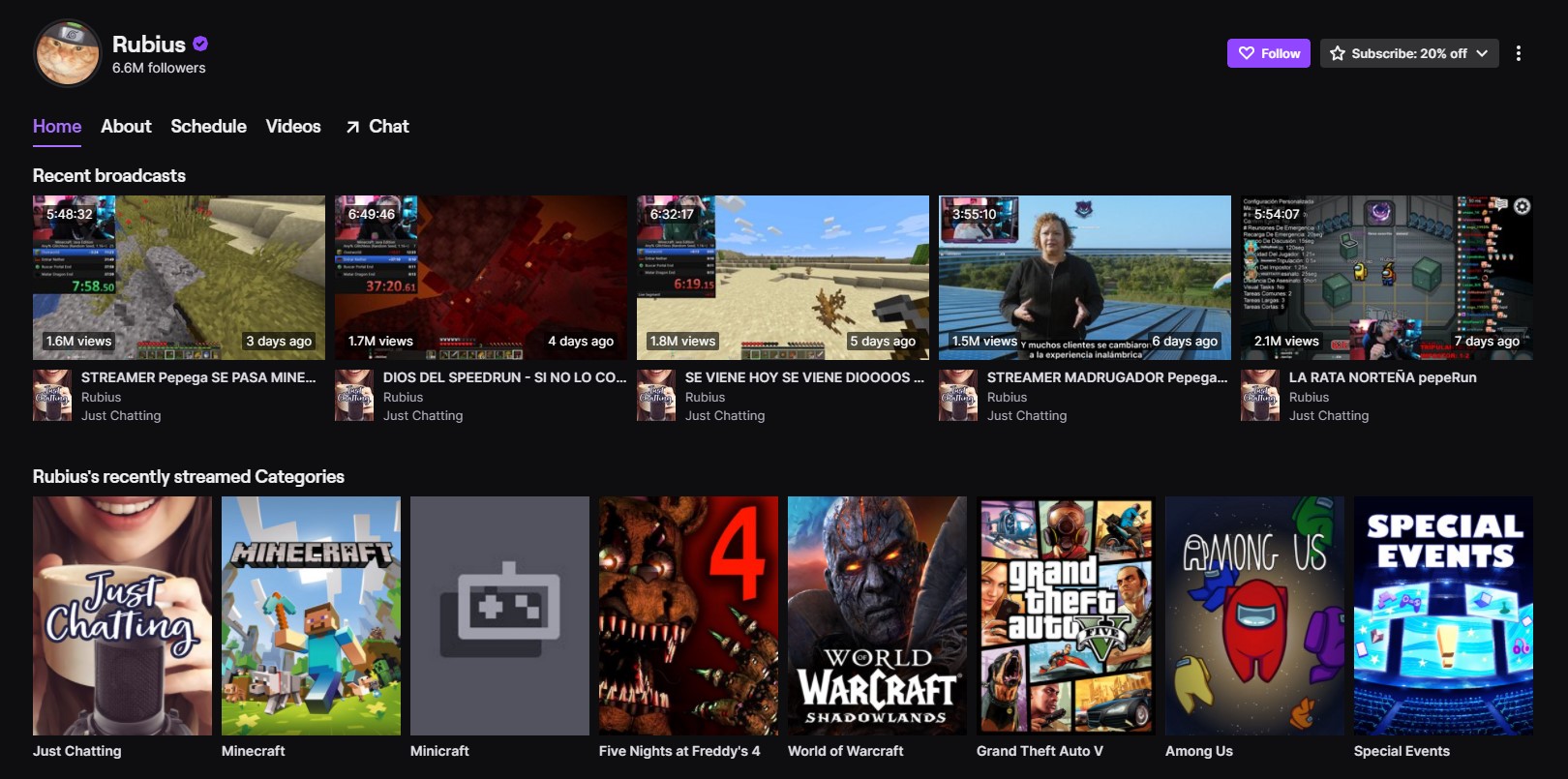Open Grand Theft Auto V cover
1568x779 pixels.
(x=1066, y=615)
